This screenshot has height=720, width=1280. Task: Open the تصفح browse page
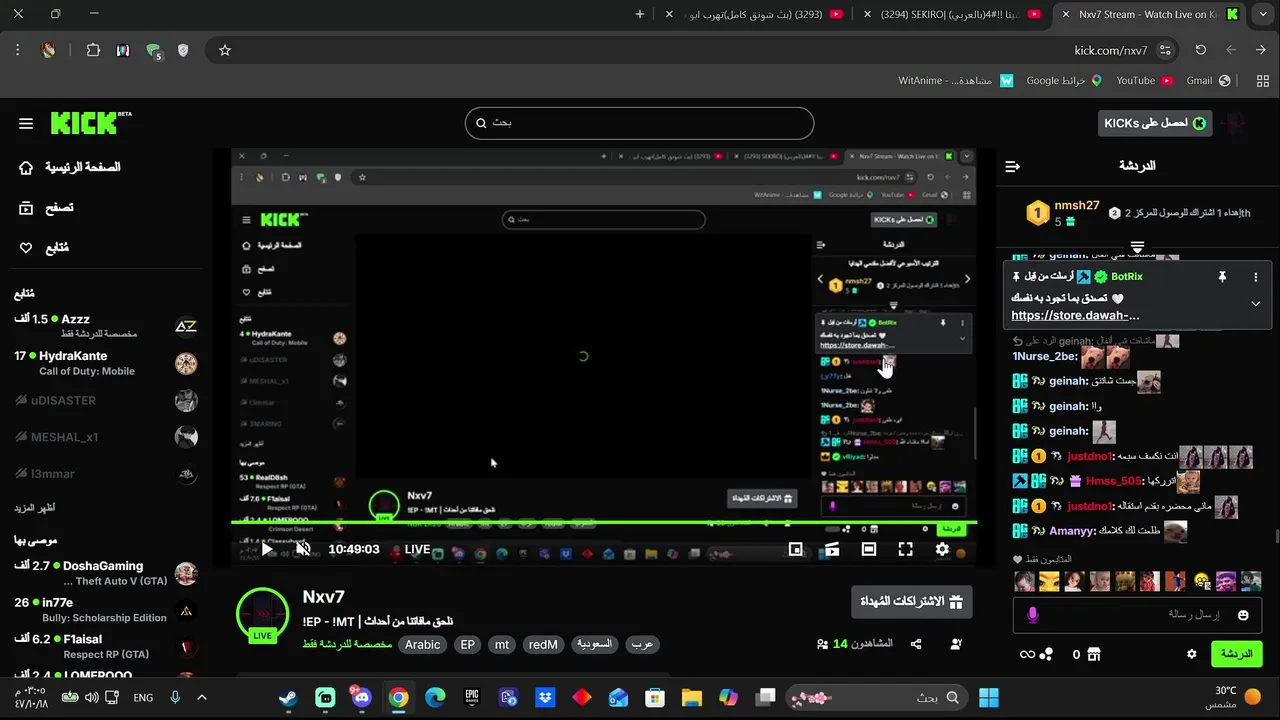(46, 208)
